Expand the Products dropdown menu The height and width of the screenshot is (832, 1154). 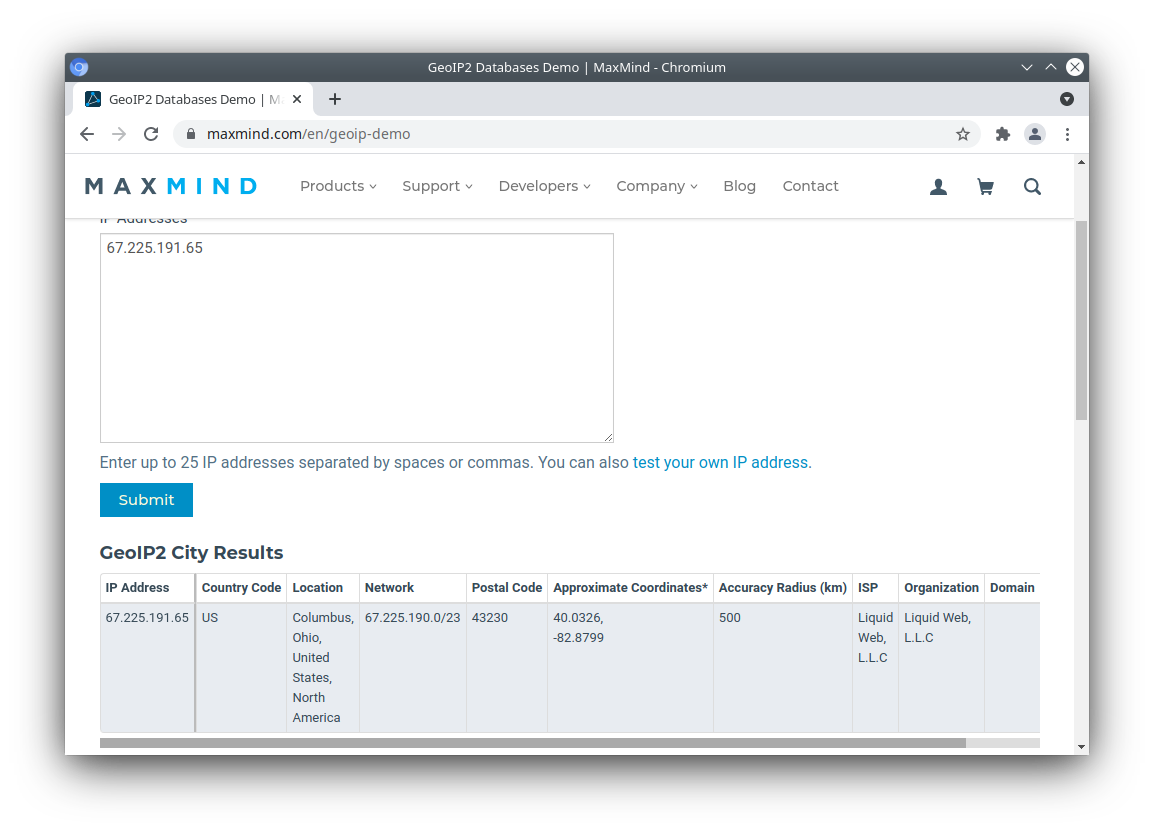click(338, 186)
